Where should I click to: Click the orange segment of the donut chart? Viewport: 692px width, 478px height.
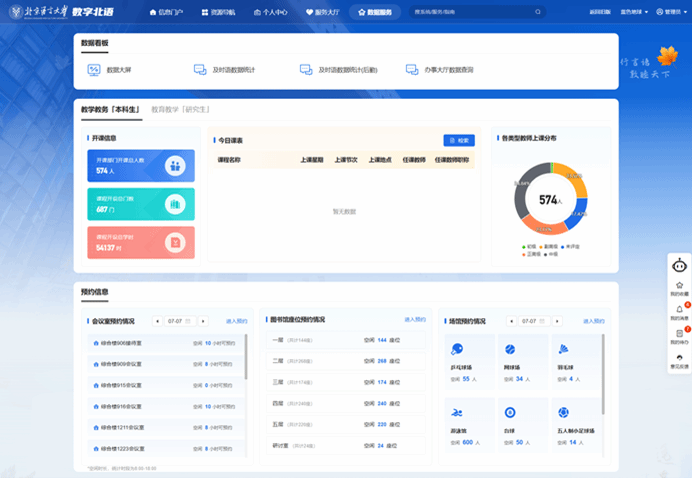tap(573, 179)
